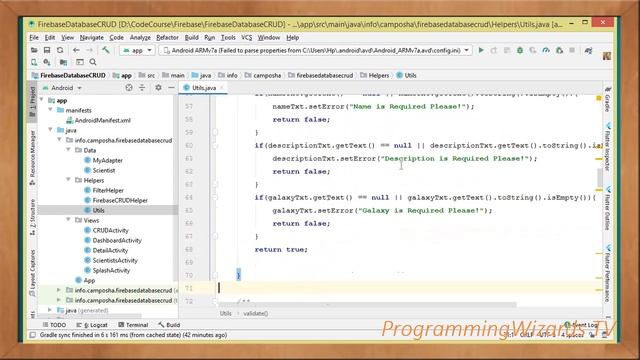
Task: Open the Terminal tool window
Action: click(133, 325)
